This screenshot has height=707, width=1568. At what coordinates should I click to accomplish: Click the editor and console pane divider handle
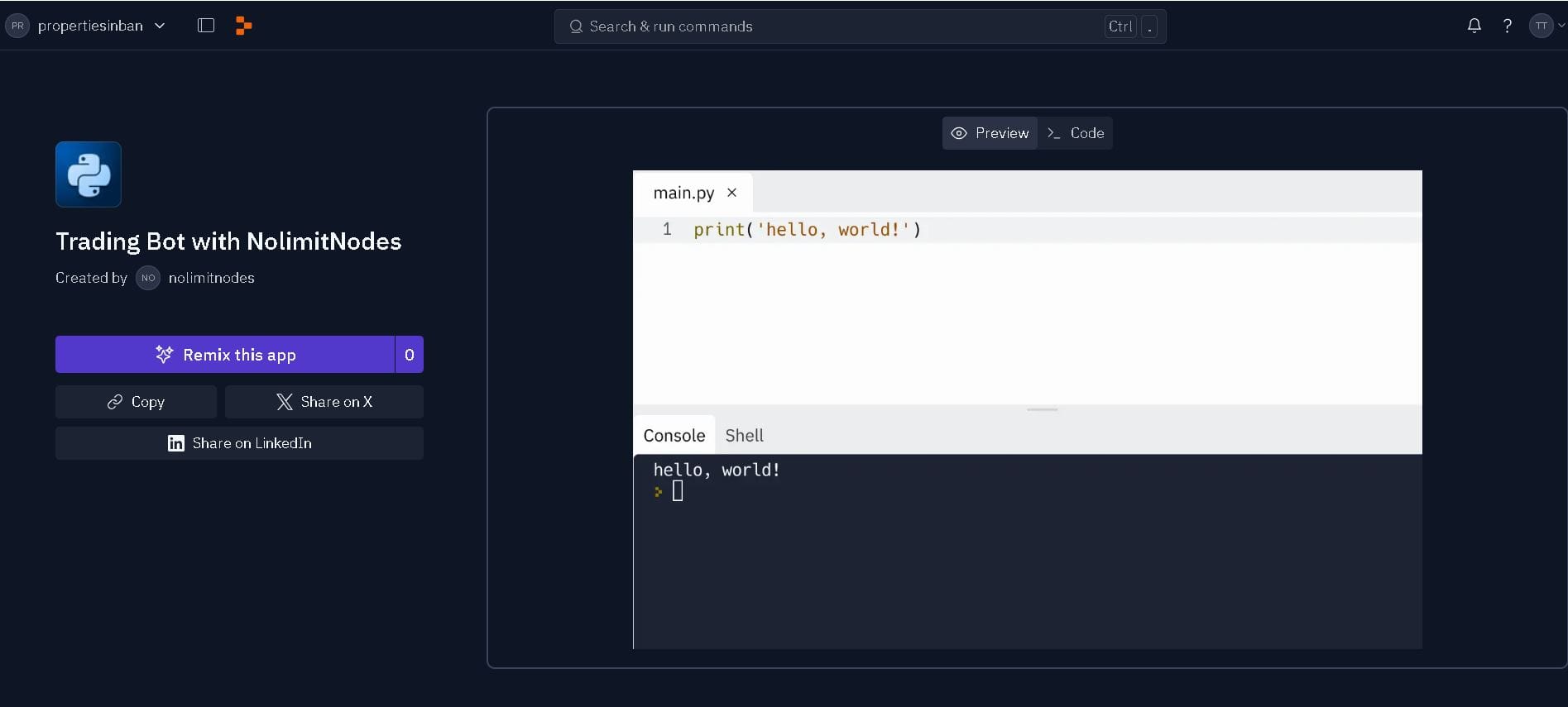pyautogui.click(x=1043, y=409)
